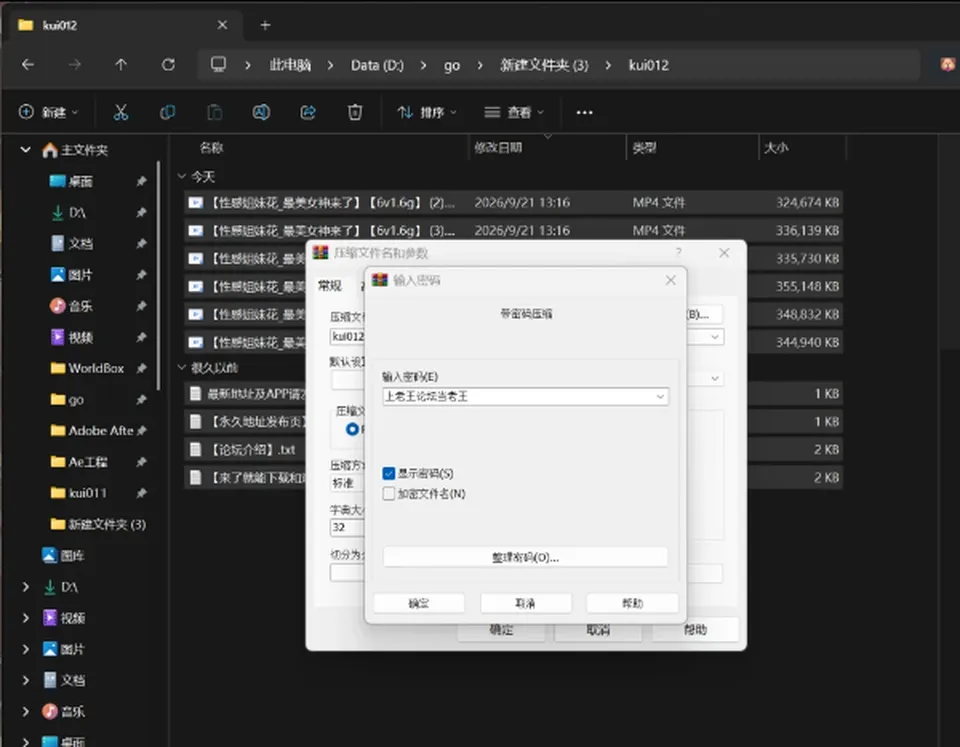This screenshot has height=747, width=960.
Task: Sort by 修改日期 column header
Action: pos(498,148)
